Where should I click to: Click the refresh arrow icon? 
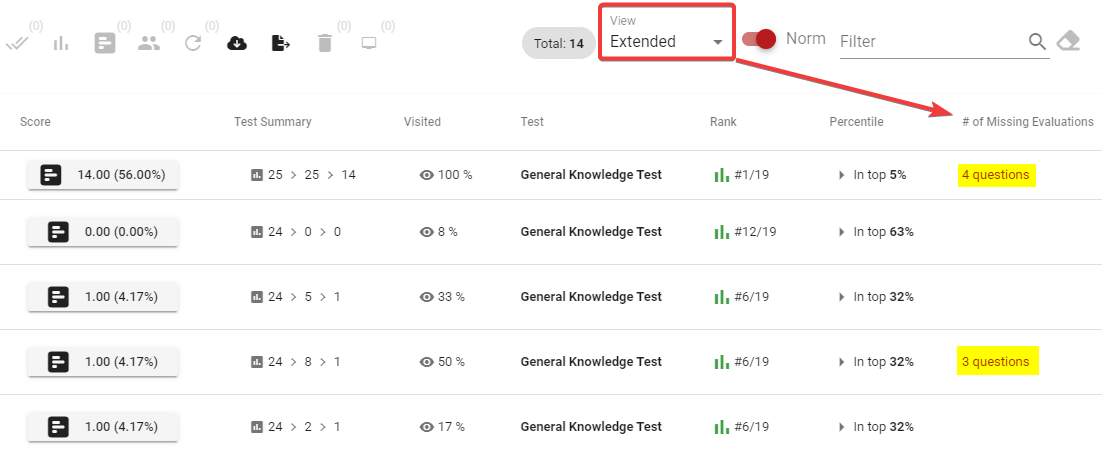[193, 44]
